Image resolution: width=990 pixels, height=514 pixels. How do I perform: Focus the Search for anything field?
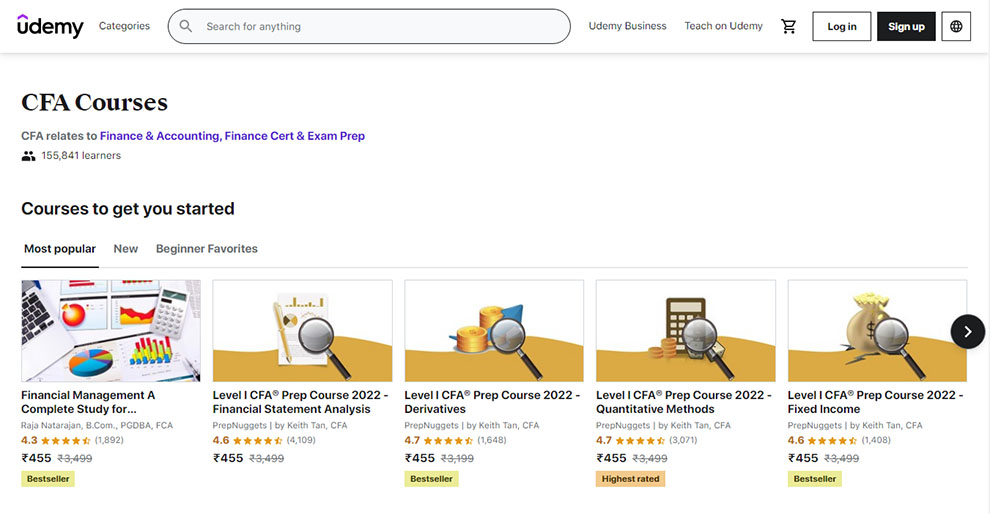(380, 27)
